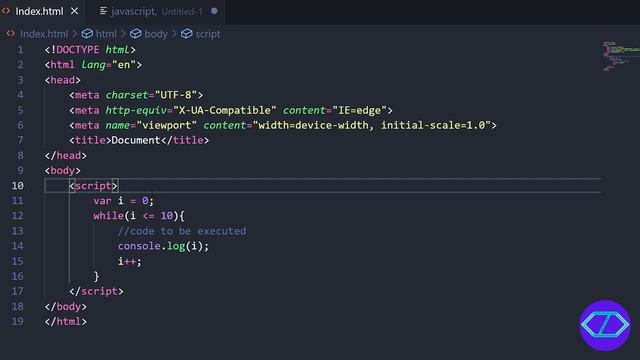Click the Document title text

coord(136,140)
